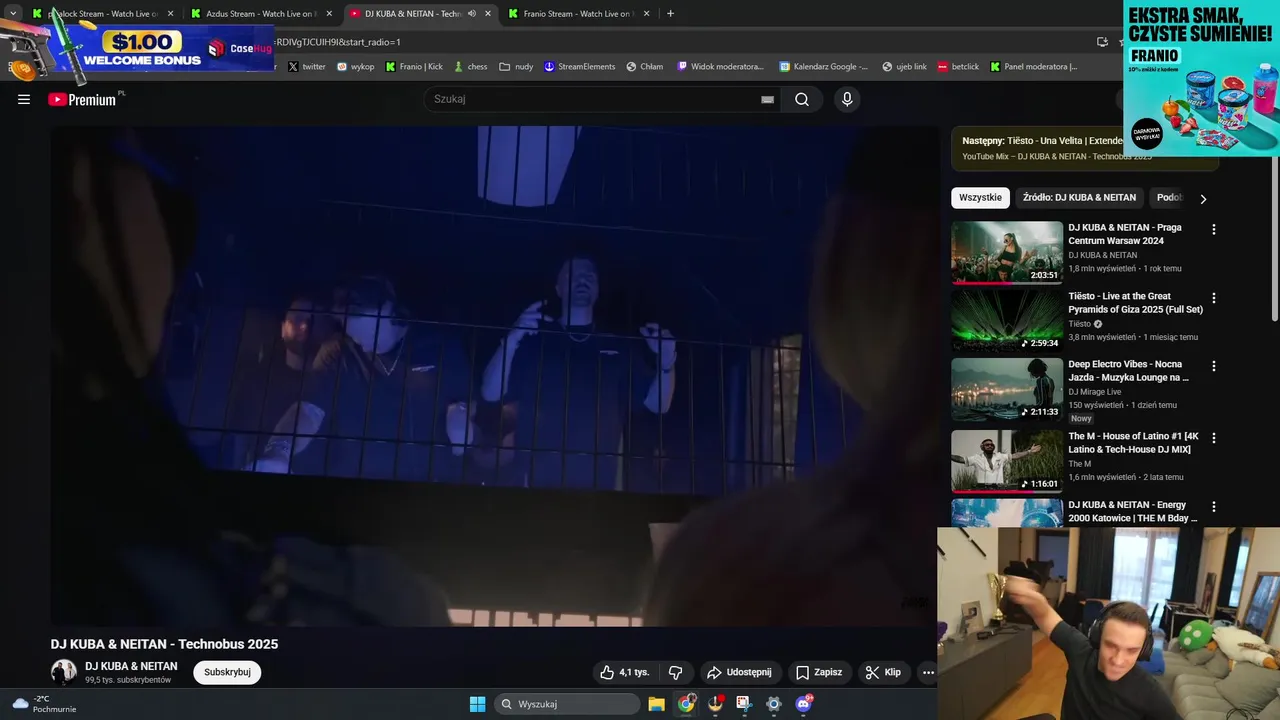Open DJ KUBA & NEITAN channel avatar

point(64,672)
